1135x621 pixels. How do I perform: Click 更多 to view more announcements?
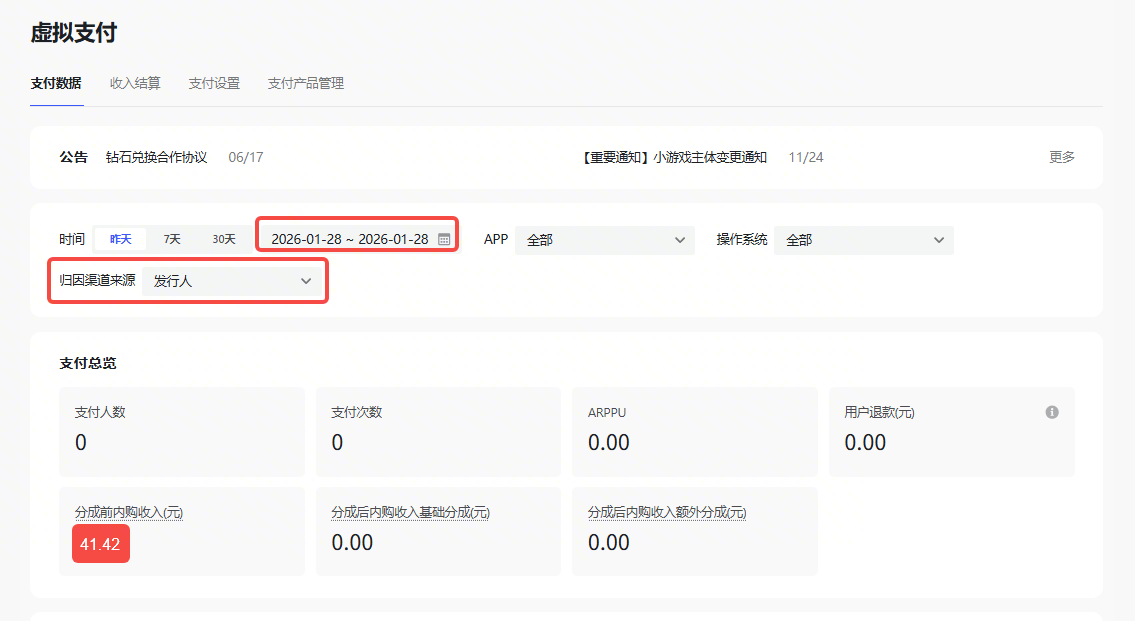(x=1061, y=157)
